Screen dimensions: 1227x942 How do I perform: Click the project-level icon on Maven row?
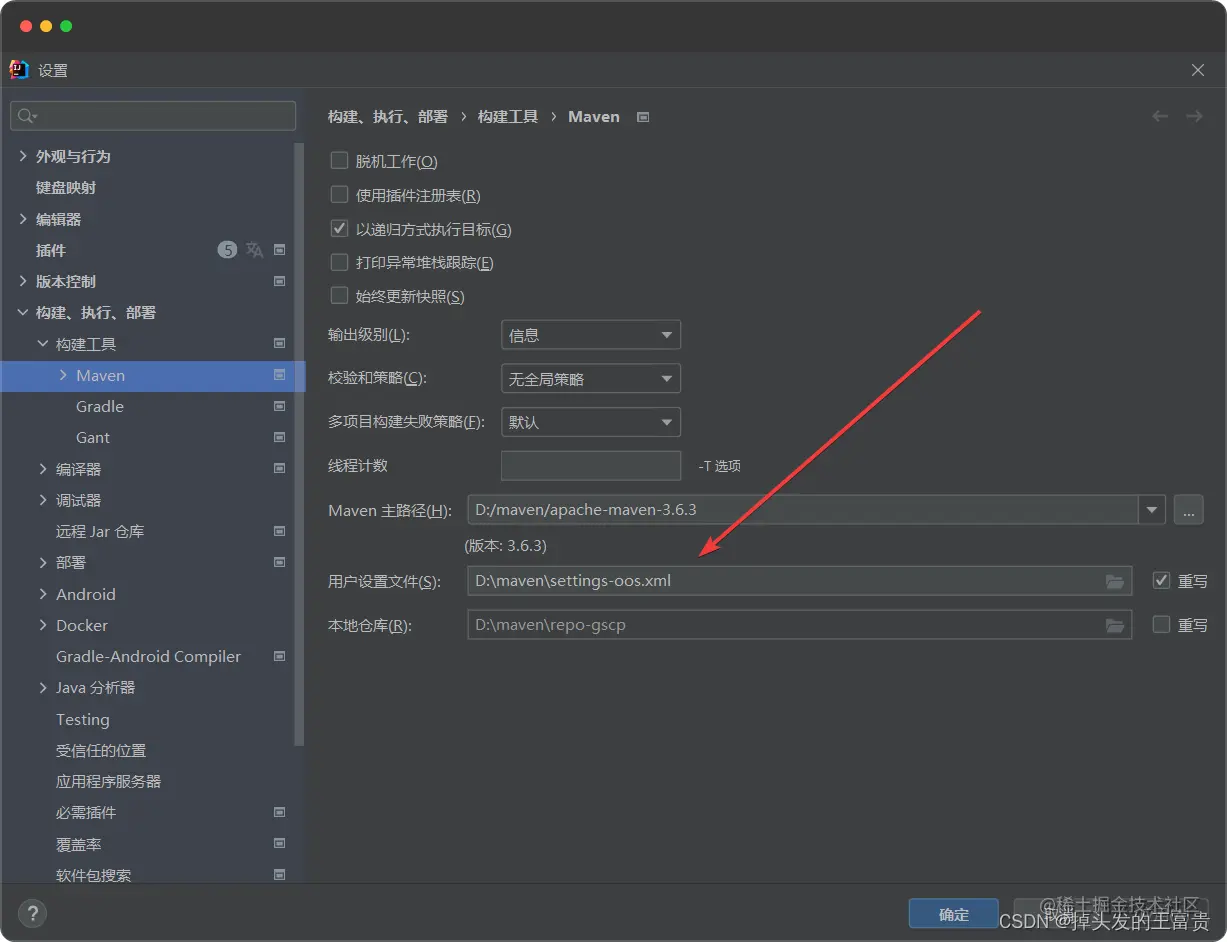[280, 375]
